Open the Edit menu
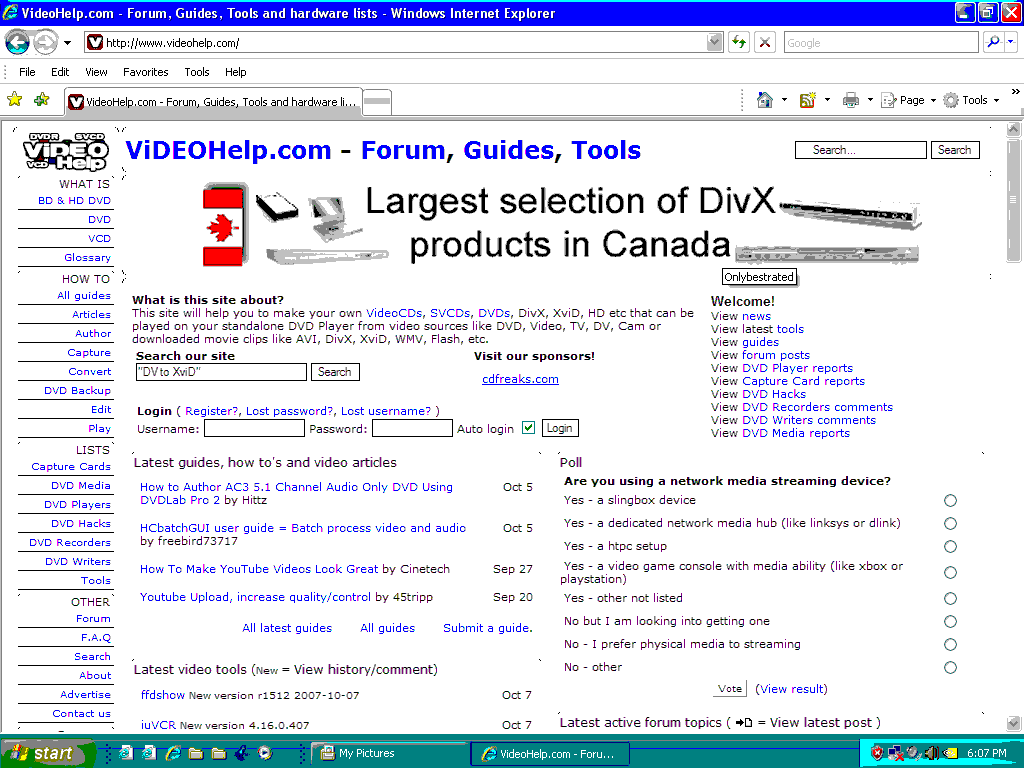The height and width of the screenshot is (768, 1024). coord(60,72)
